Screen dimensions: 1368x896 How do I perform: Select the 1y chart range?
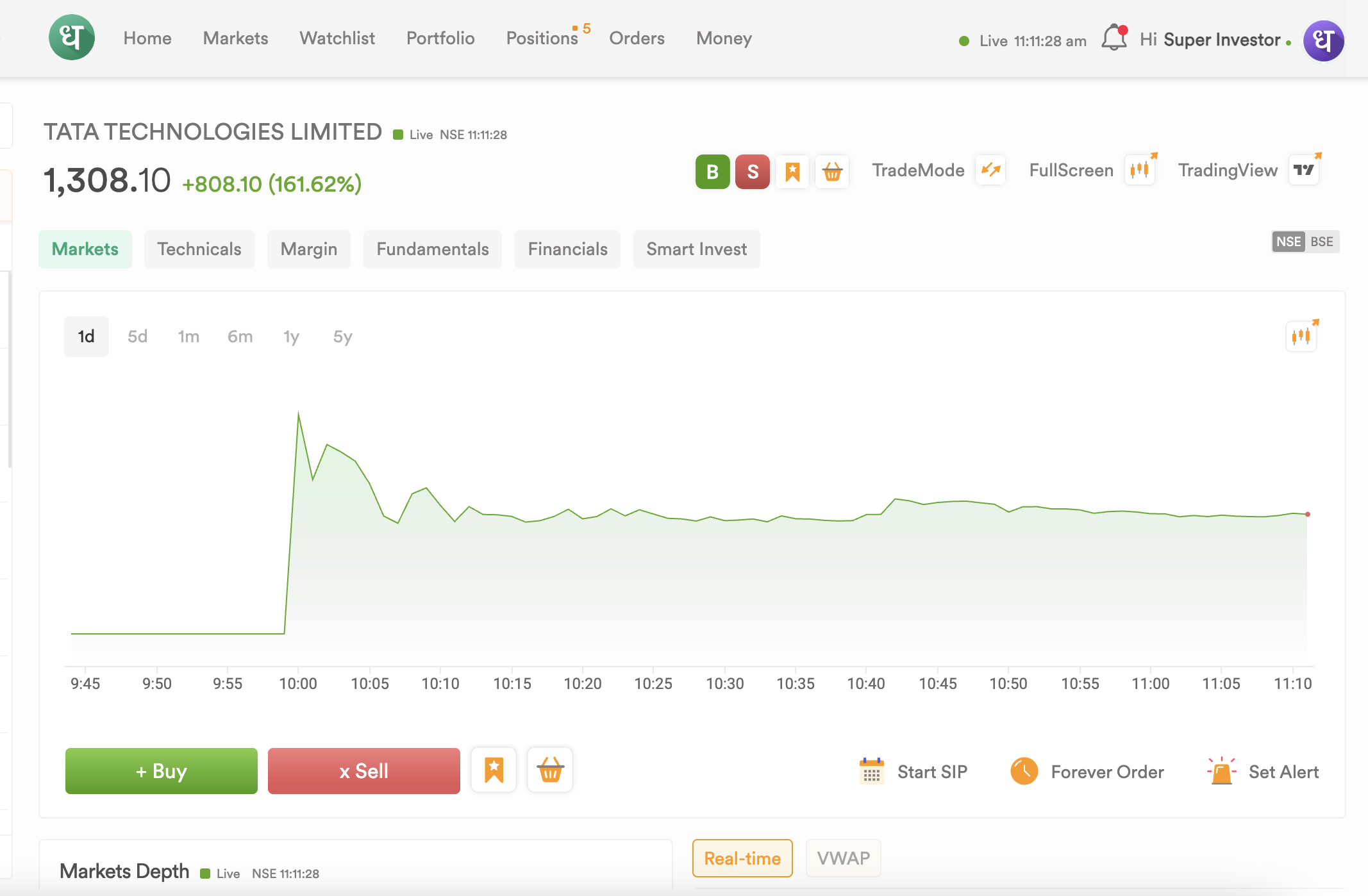(x=291, y=336)
